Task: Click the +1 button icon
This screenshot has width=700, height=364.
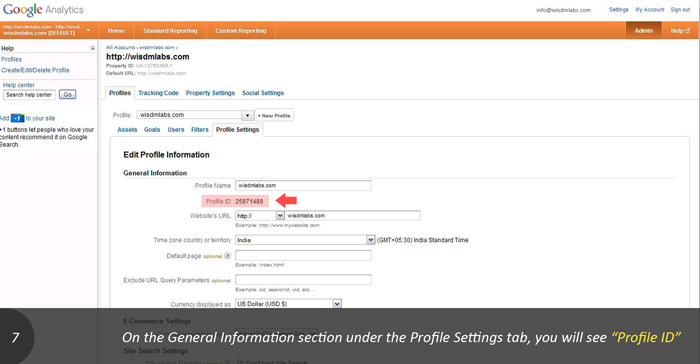Action: click(17, 118)
